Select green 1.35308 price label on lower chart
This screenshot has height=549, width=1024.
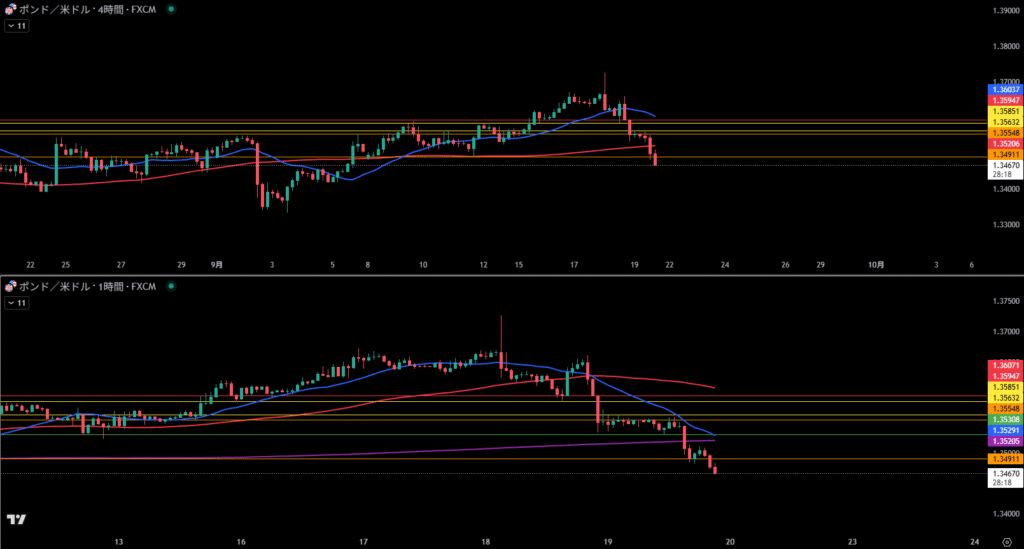pyautogui.click(x=1005, y=420)
